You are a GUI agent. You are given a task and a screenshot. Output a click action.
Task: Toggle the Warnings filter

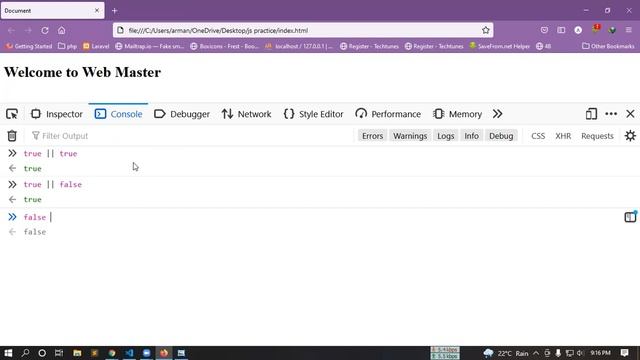(410, 136)
